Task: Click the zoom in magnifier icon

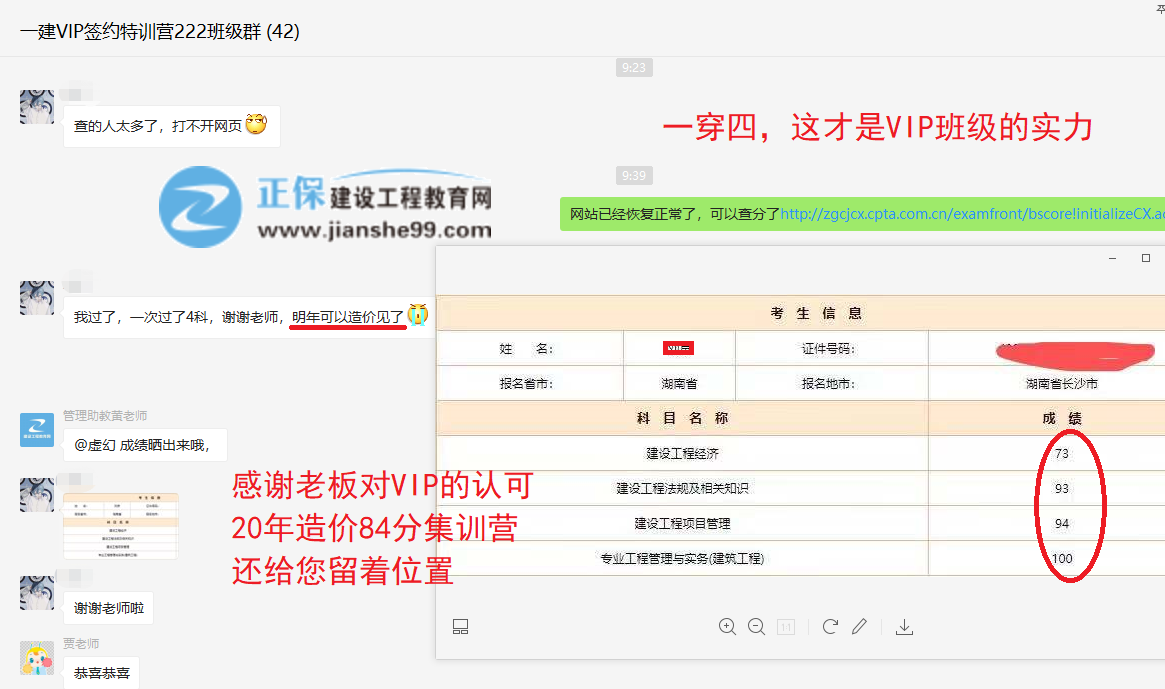Action: pos(727,627)
